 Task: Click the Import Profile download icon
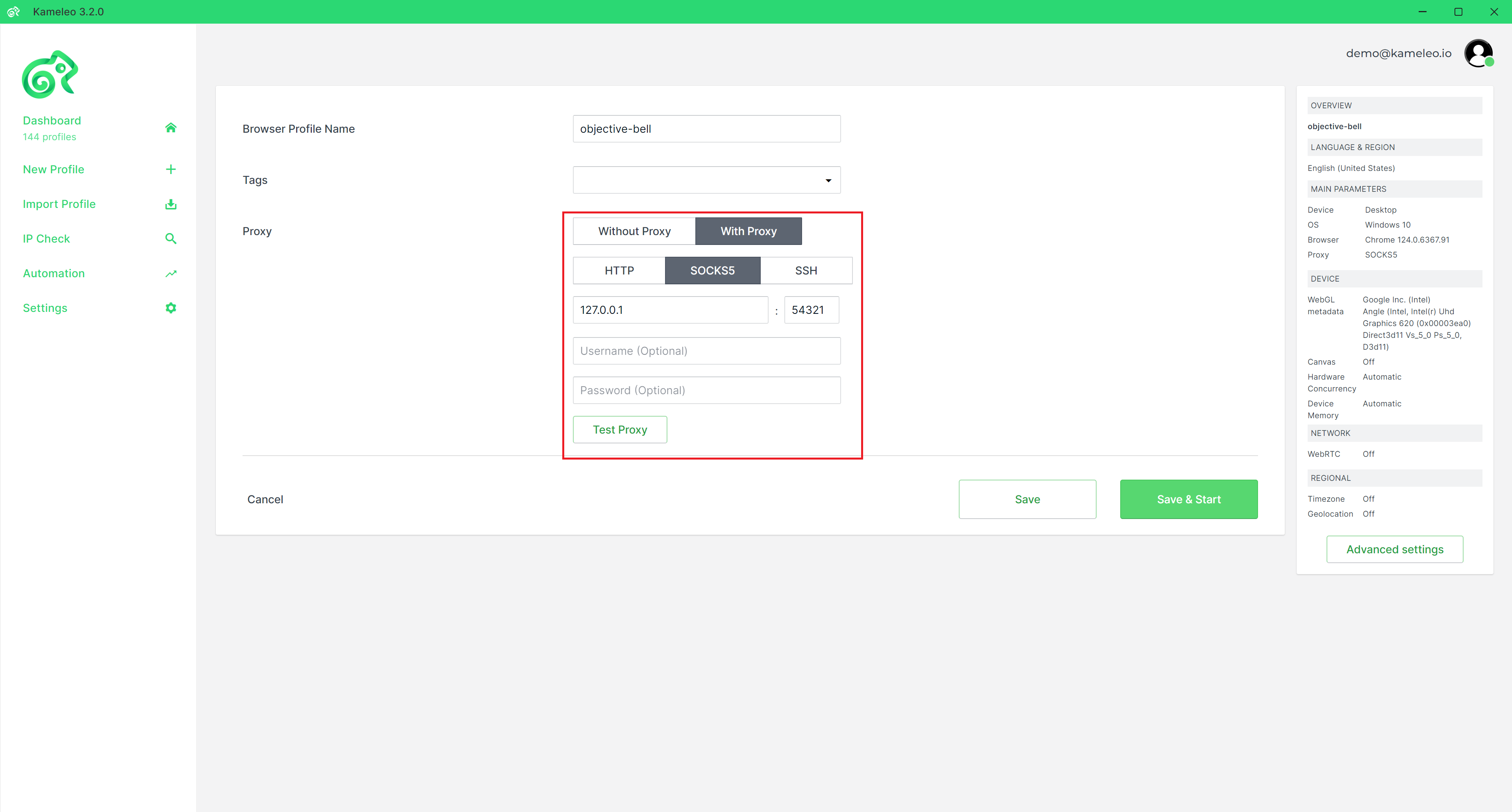click(171, 204)
